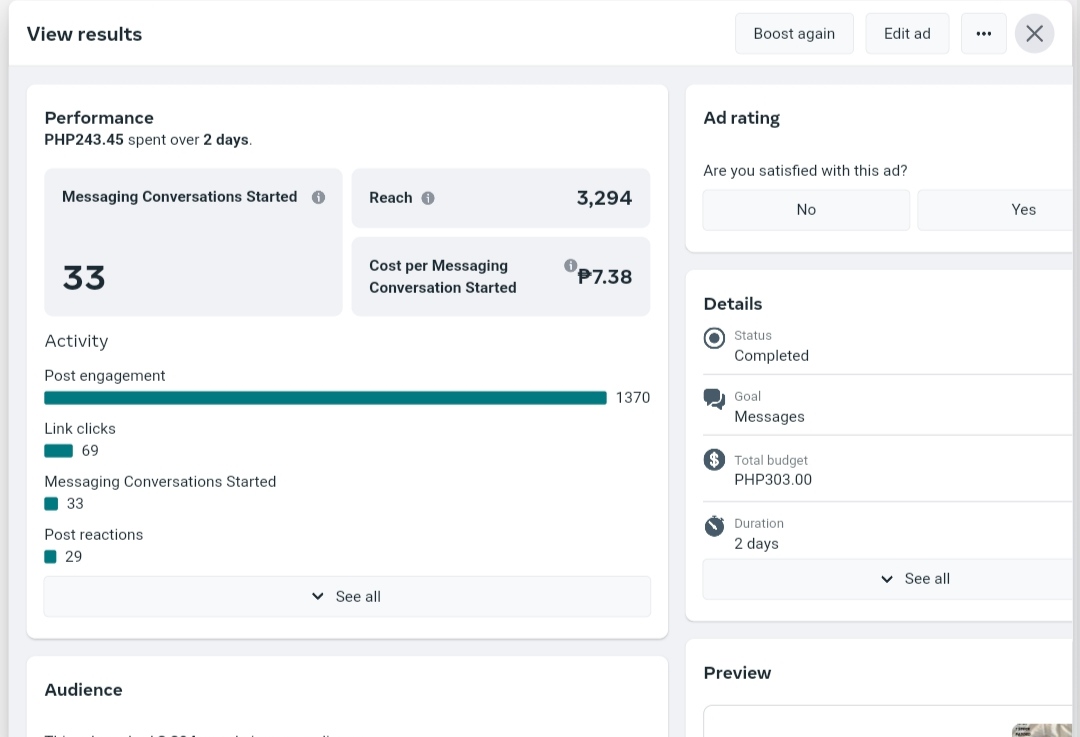Viewport: 1080px width, 737px height.
Task: Click the Post reactions teal swatch
Action: [x=51, y=557]
